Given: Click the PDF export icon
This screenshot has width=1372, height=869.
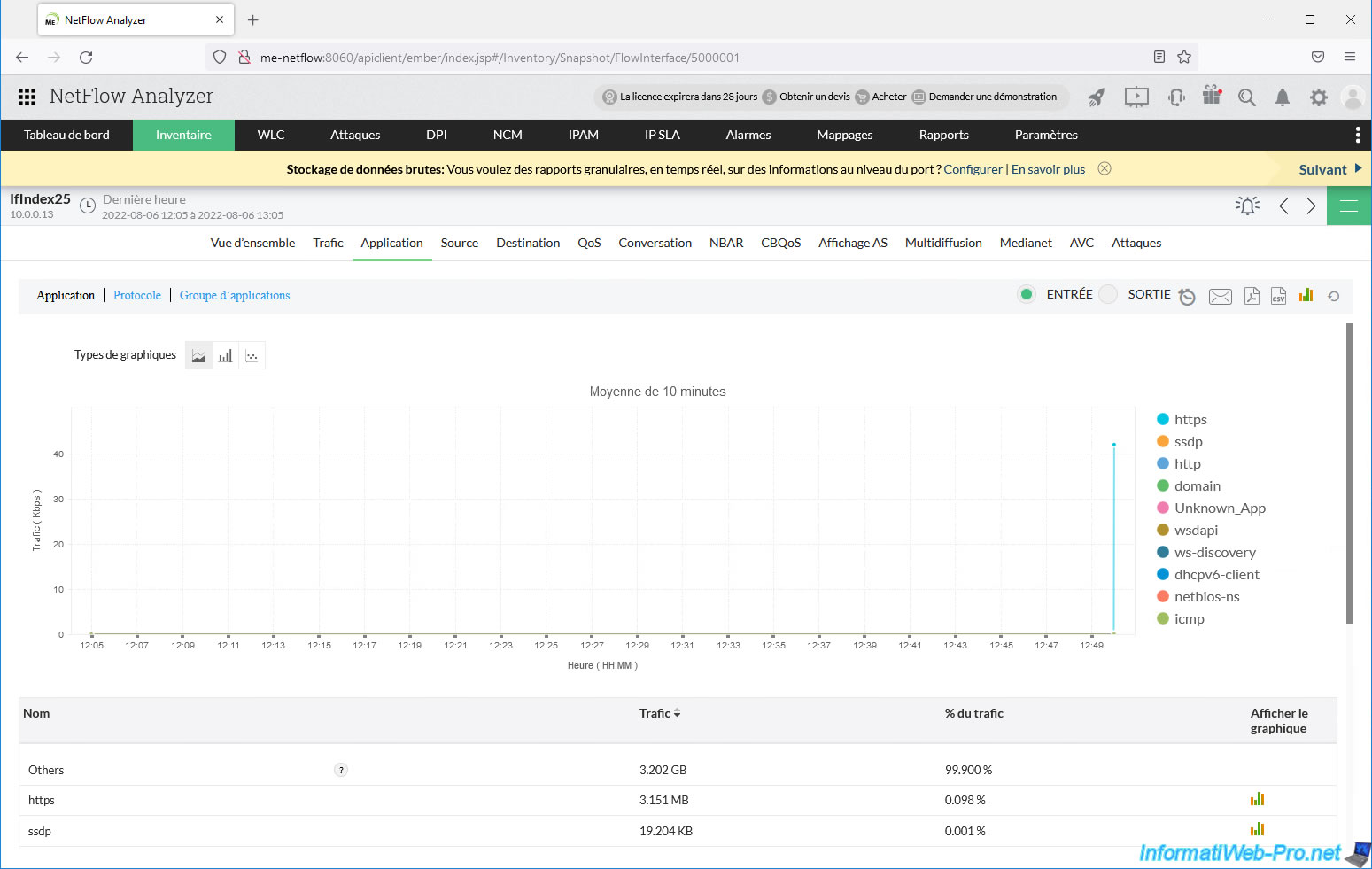Looking at the screenshot, I should click(x=1251, y=296).
